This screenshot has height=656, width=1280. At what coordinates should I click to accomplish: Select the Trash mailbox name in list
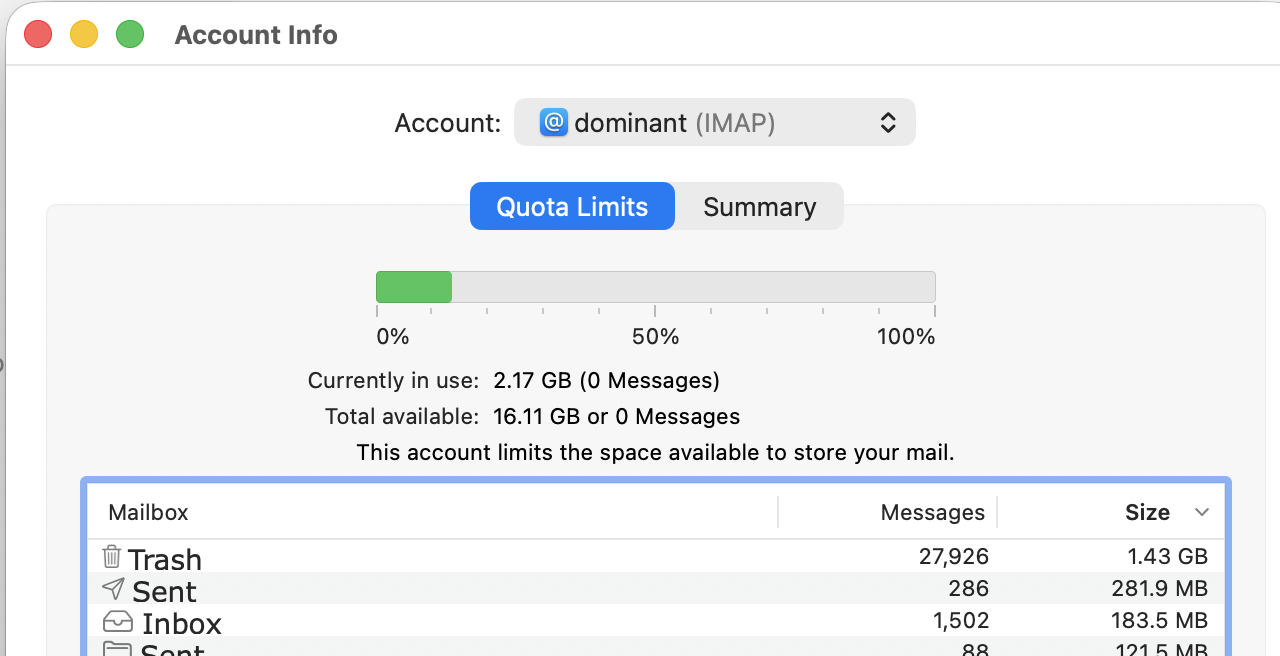[x=165, y=559]
